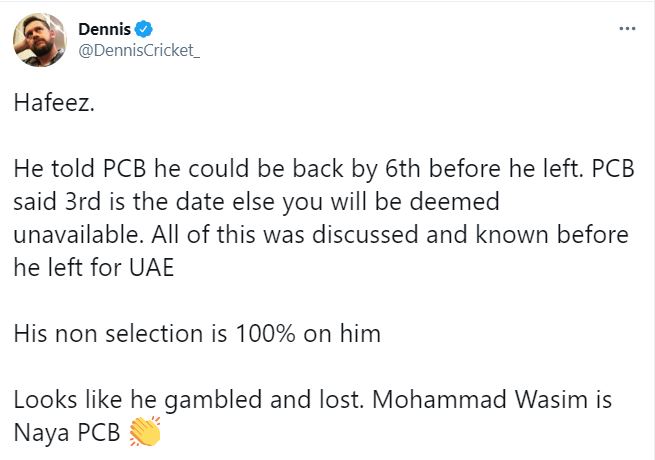Open Dennis's profile picture

click(x=40, y=40)
